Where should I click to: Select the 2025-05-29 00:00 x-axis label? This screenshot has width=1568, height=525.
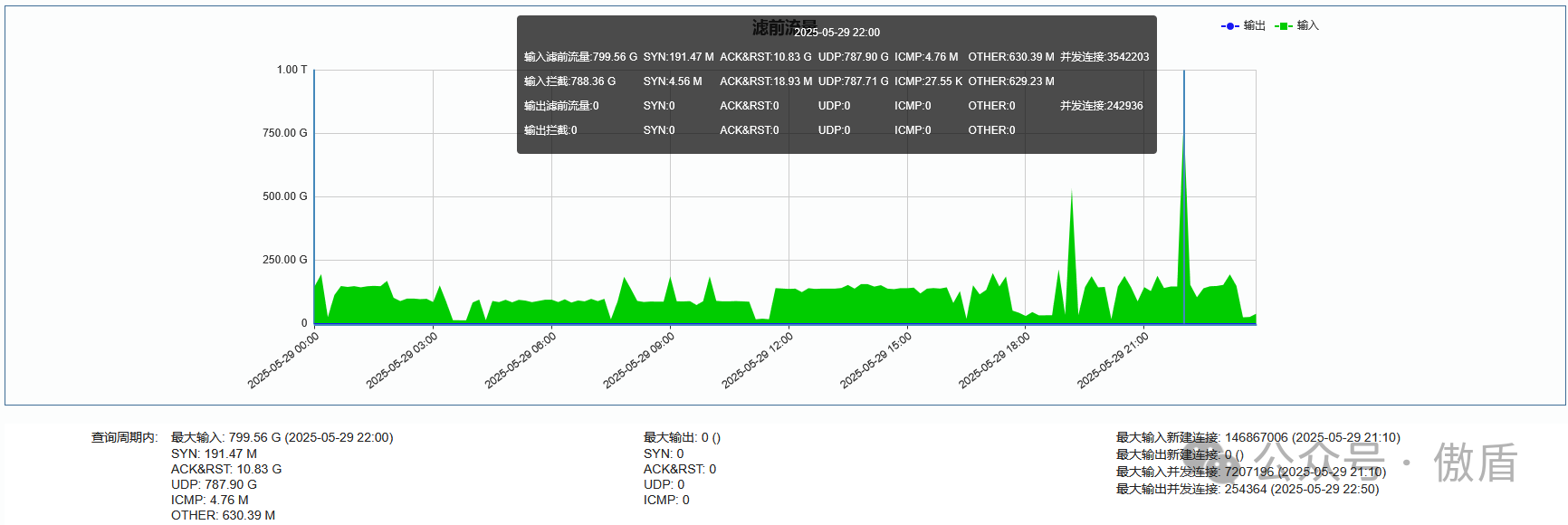point(283,360)
